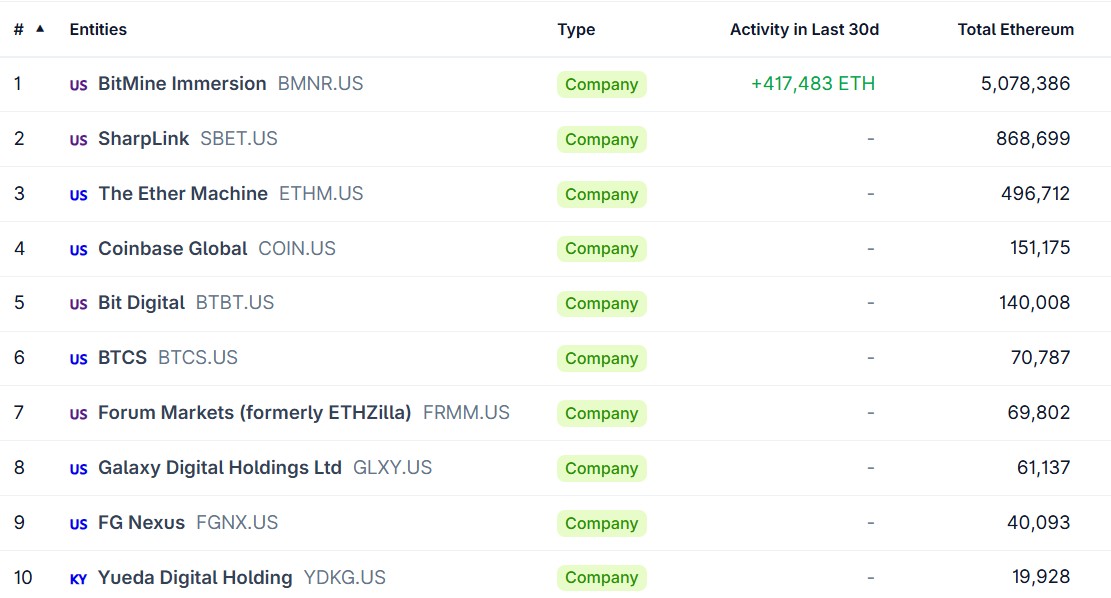Toggle sort order with the # column arrow

pos(40,29)
